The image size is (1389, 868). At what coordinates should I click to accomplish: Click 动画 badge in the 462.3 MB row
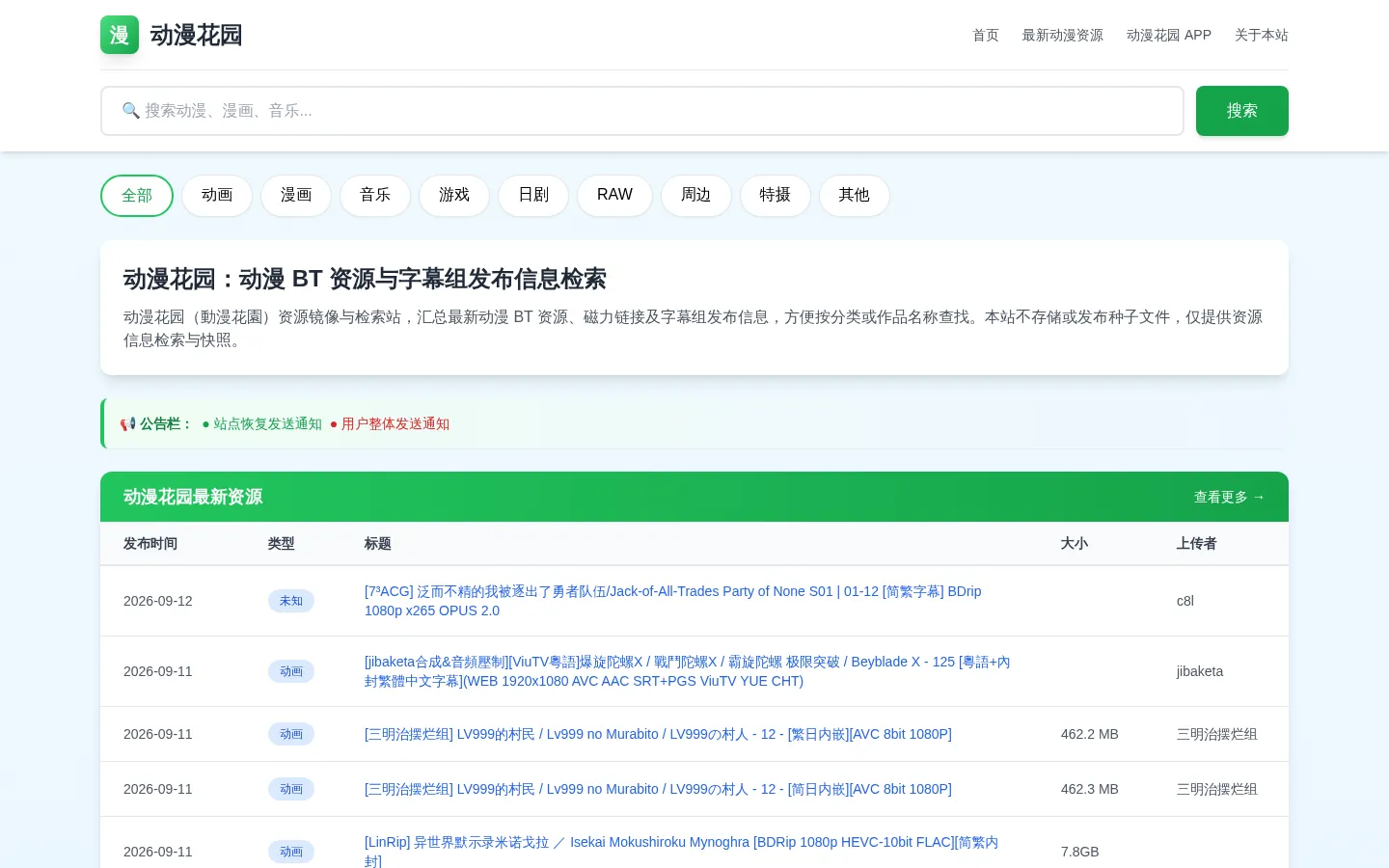click(291, 789)
